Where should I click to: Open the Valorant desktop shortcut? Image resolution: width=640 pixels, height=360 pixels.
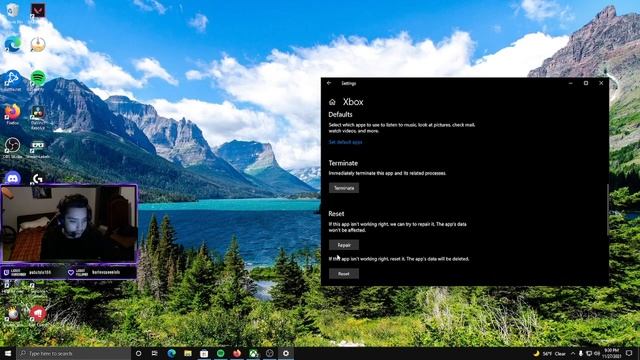pyautogui.click(x=38, y=11)
